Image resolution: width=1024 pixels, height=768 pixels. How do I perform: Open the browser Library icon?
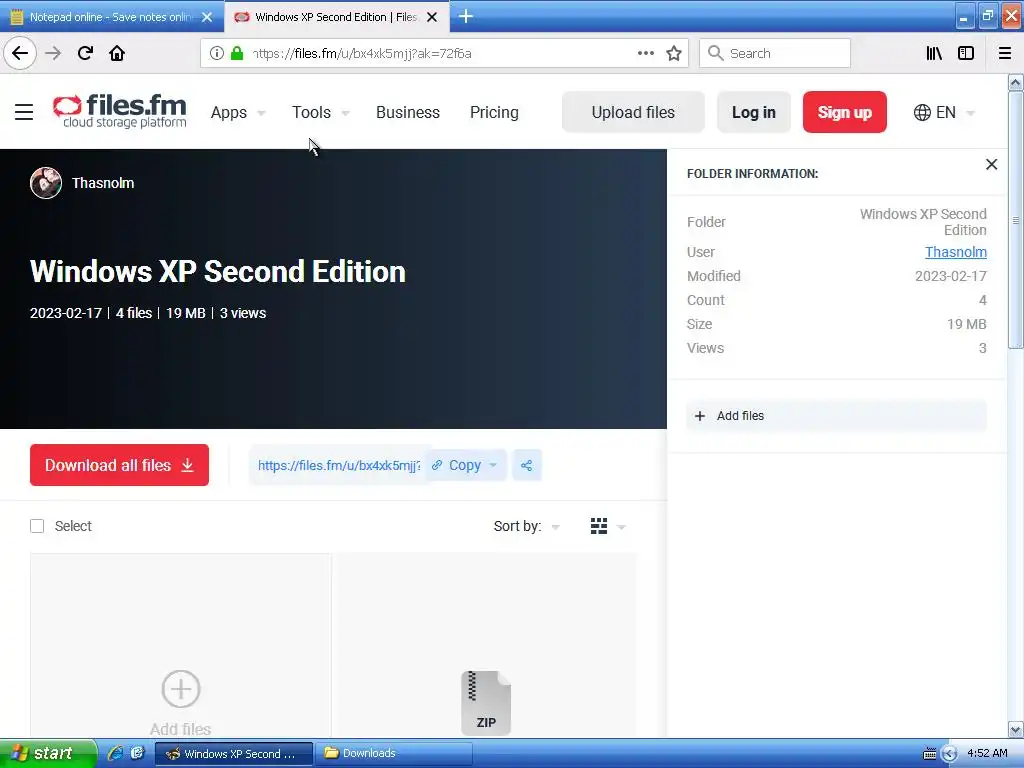pyautogui.click(x=934, y=54)
